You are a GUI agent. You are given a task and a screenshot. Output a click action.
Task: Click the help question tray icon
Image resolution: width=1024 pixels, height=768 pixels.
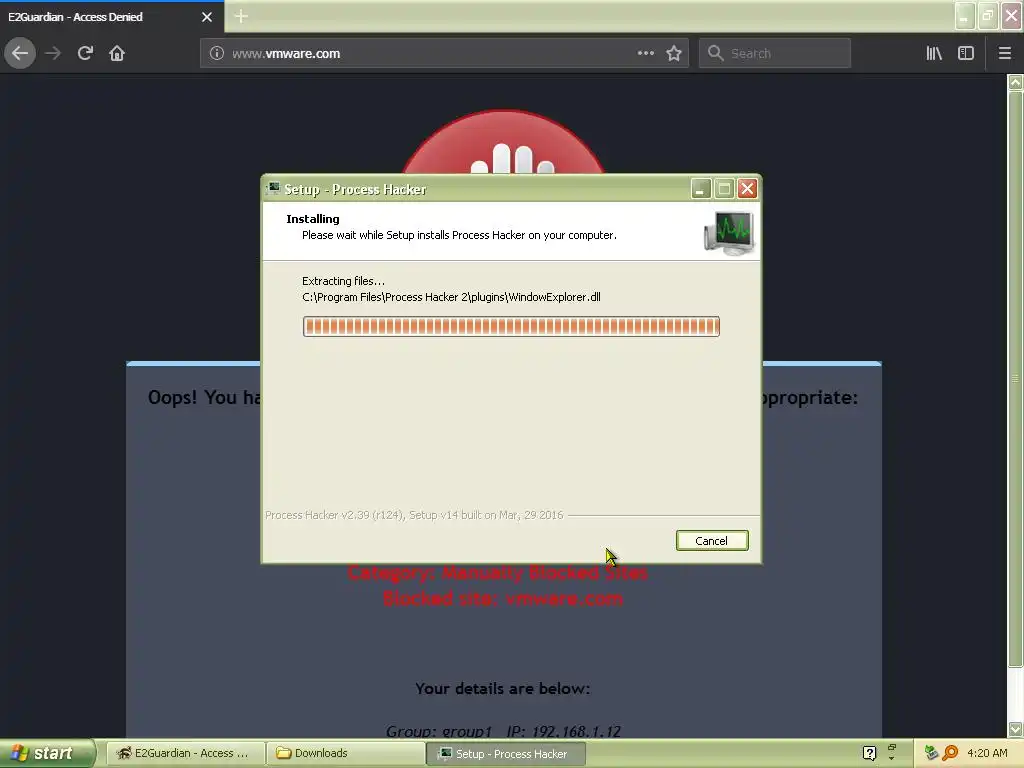click(x=869, y=753)
